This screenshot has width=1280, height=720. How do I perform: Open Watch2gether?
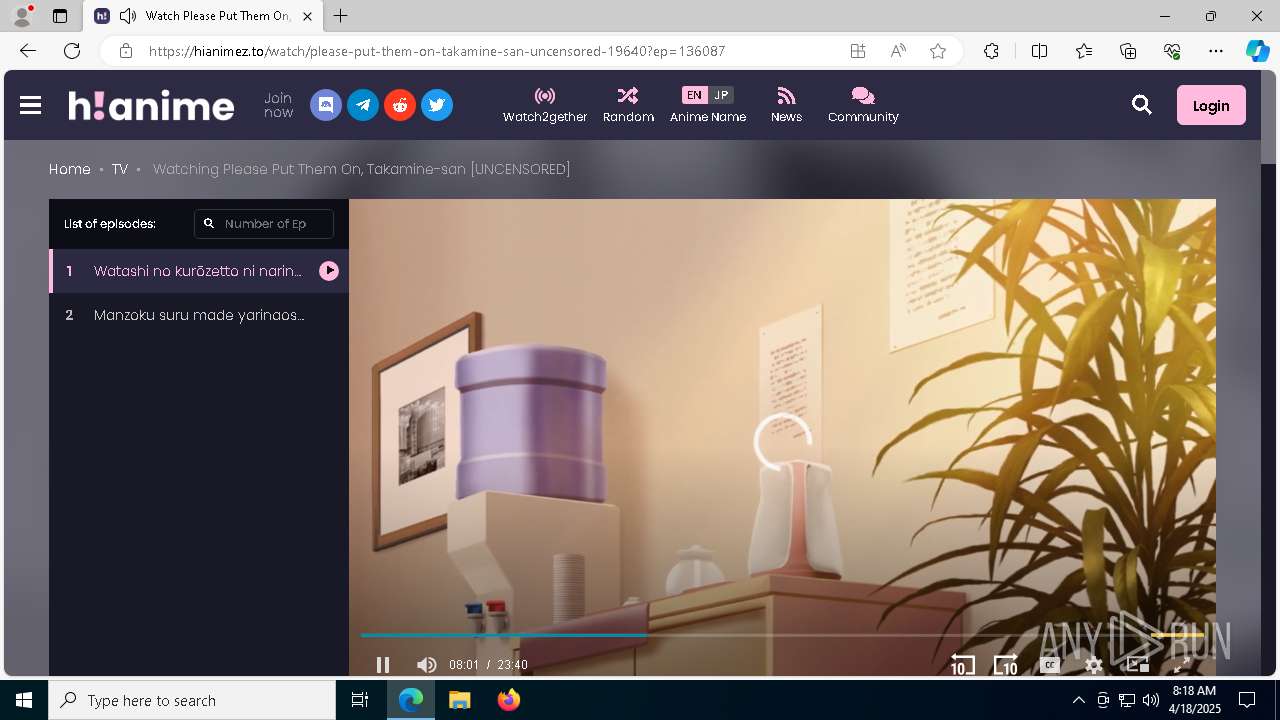tap(545, 105)
